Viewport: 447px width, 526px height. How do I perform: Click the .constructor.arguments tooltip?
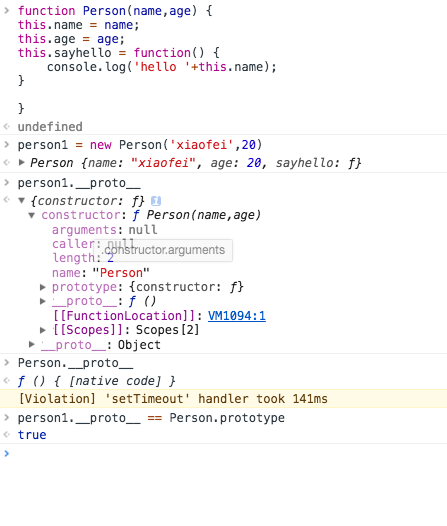163,250
